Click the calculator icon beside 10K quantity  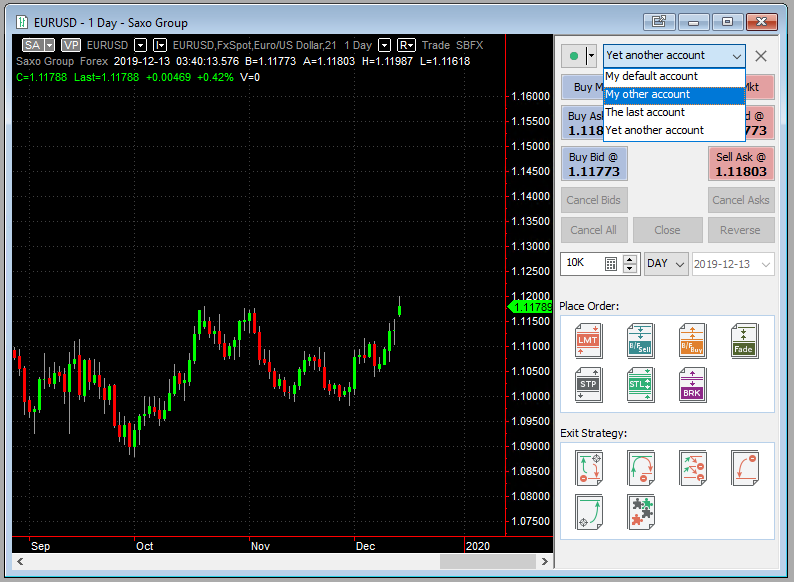[611, 264]
